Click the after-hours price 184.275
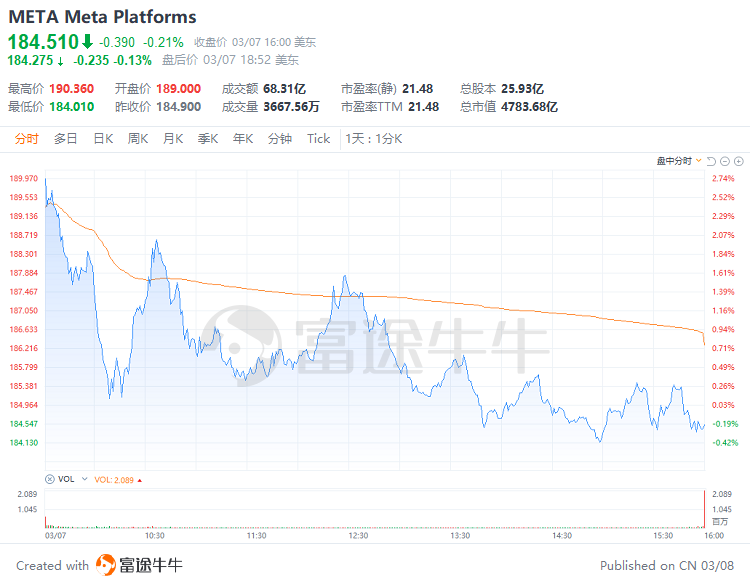Image resolution: width=750 pixels, height=586 pixels. (31, 60)
